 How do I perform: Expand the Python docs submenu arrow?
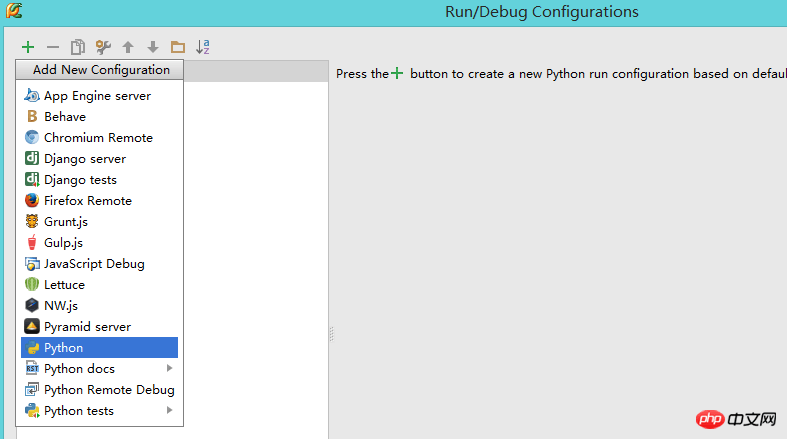[x=170, y=368]
